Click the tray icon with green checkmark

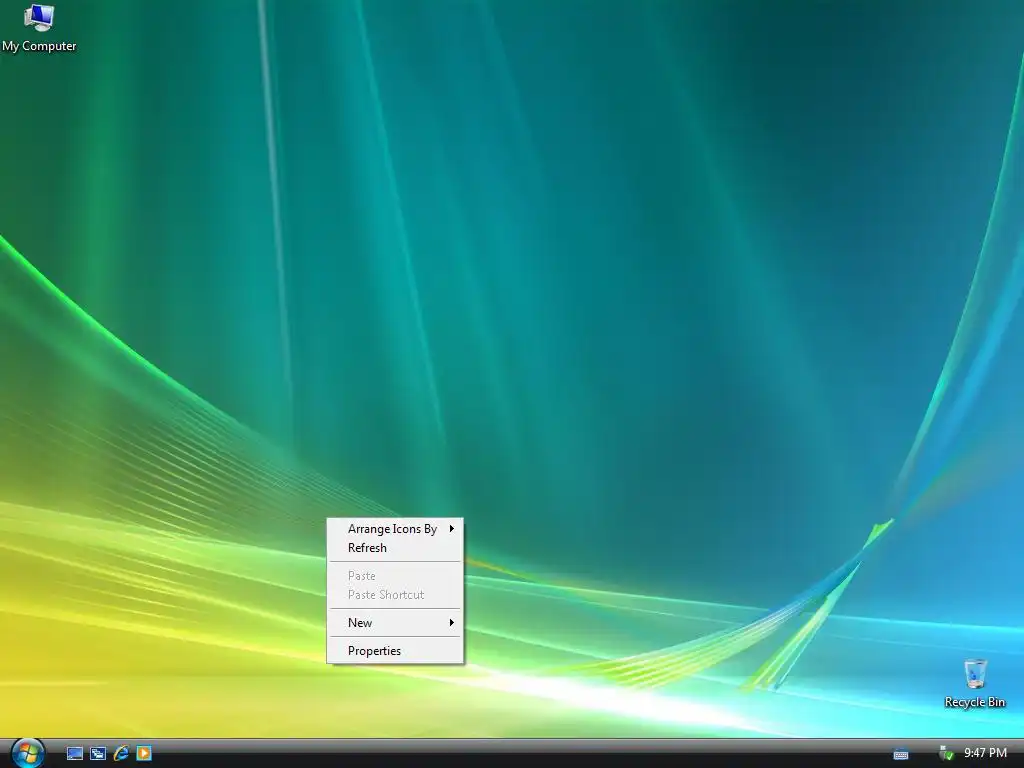946,753
